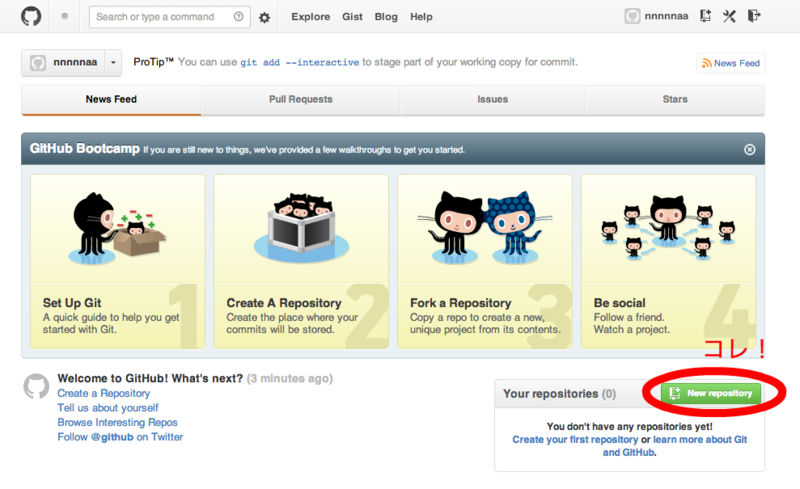800x489 pixels.
Task: Click the help icon in search box
Action: point(238,16)
